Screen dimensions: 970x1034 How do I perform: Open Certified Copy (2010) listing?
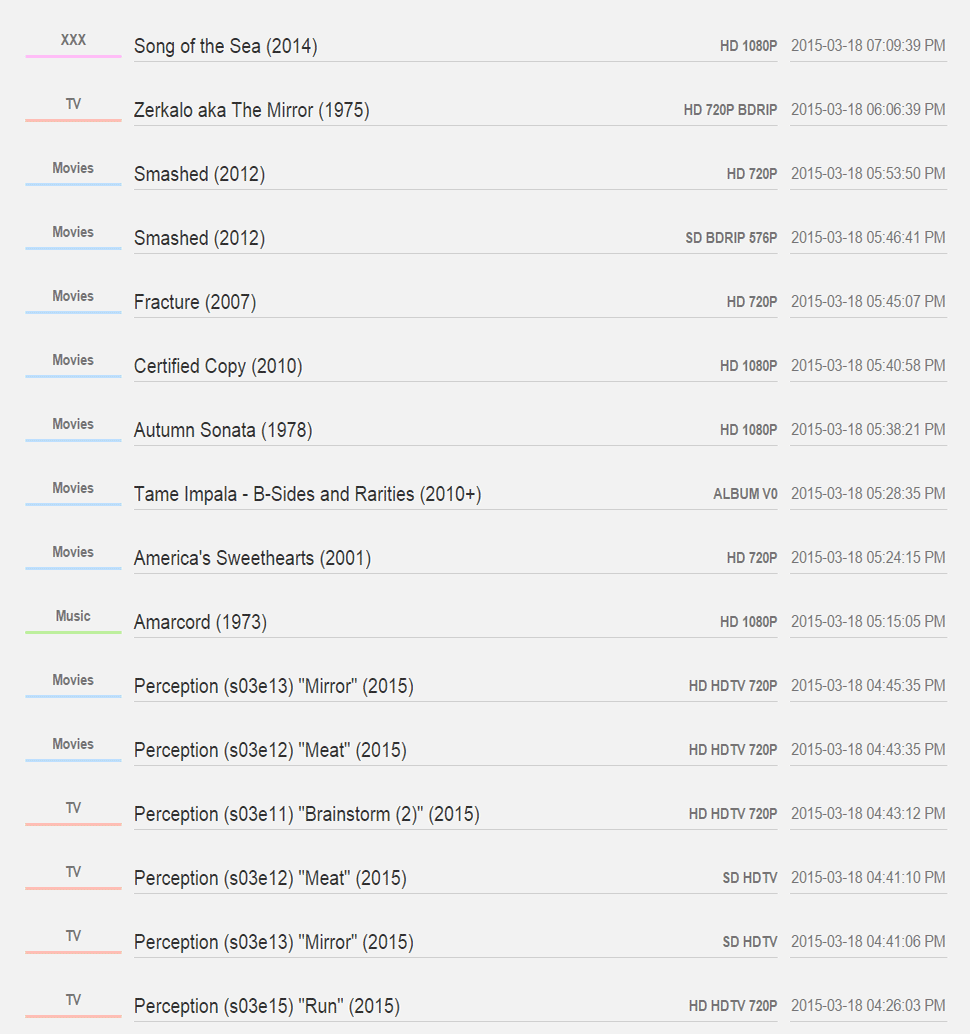coord(218,366)
